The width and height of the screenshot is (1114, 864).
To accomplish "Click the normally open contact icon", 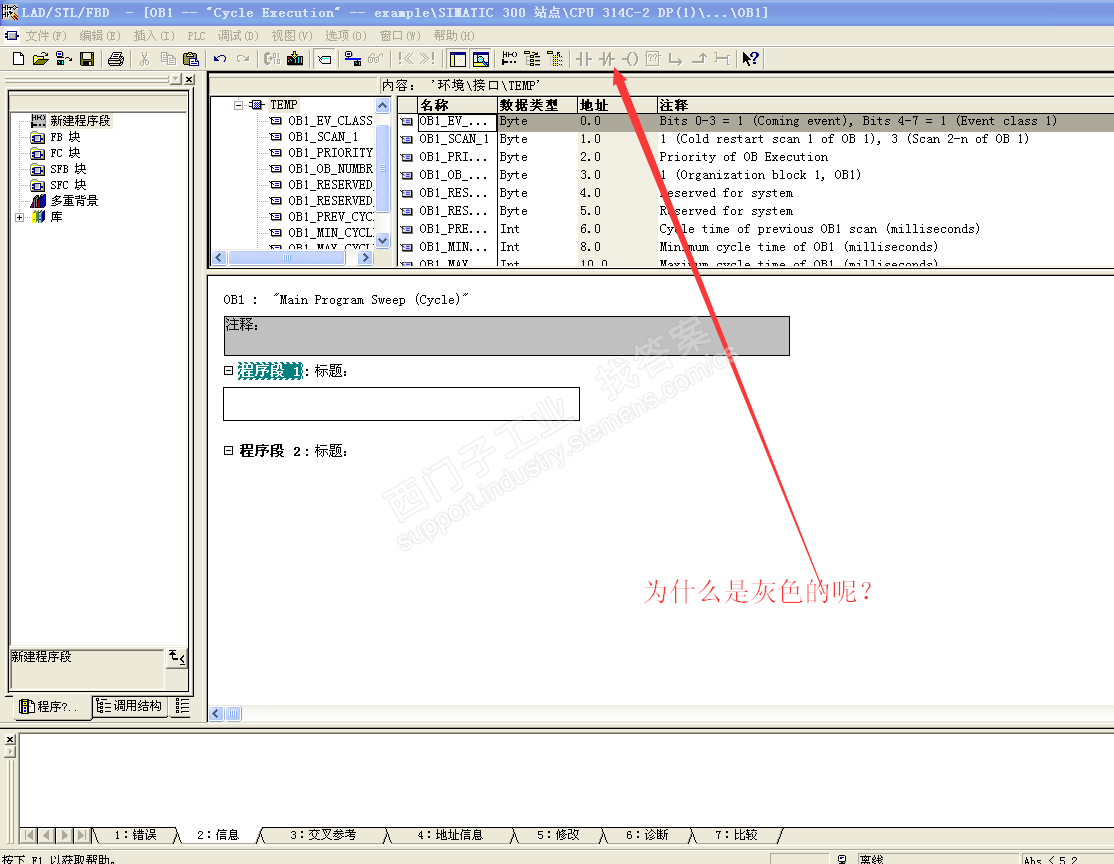I will point(584,59).
